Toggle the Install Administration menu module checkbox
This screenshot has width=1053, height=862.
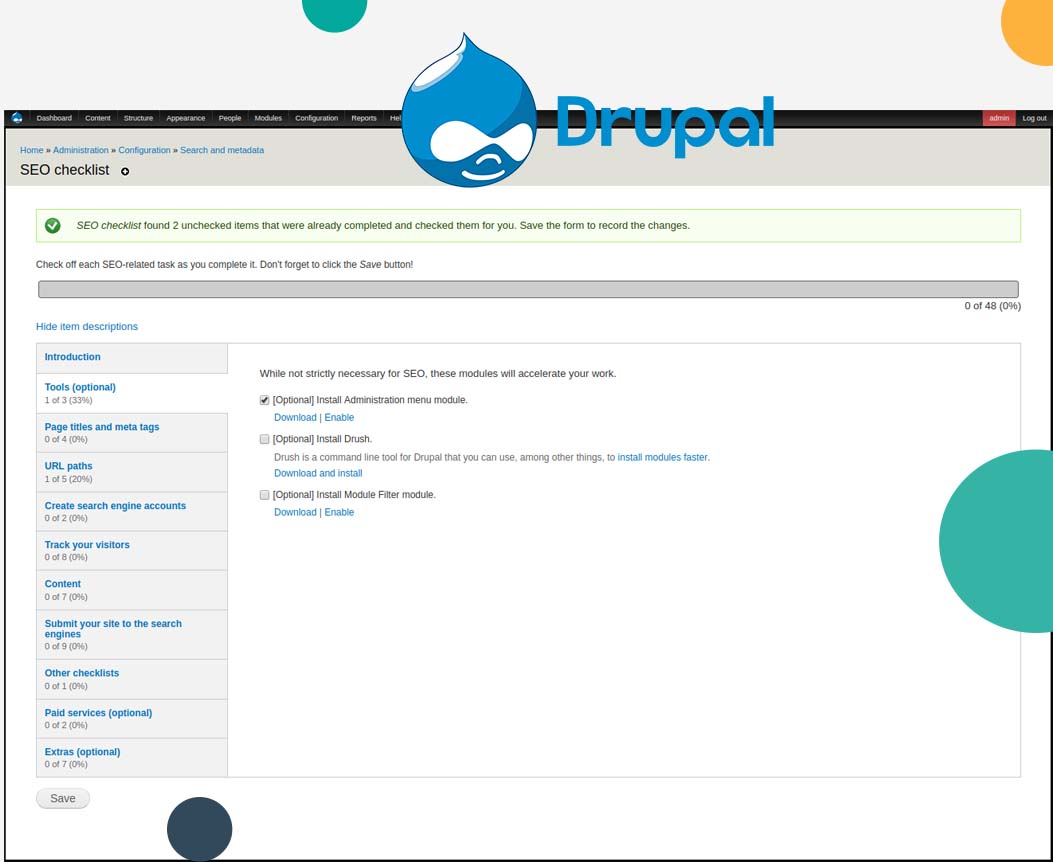[x=265, y=400]
